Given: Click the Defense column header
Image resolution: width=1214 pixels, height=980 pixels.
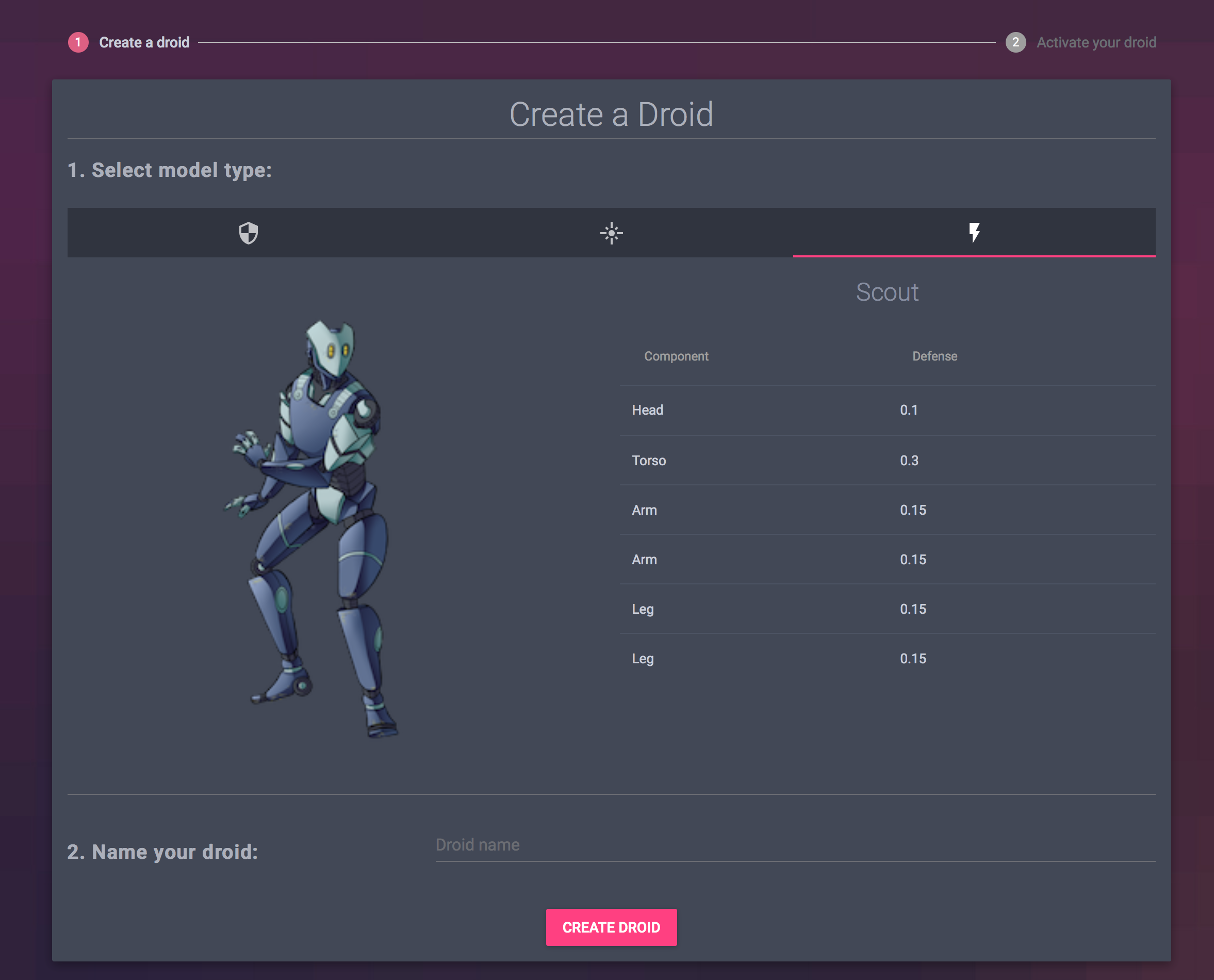Looking at the screenshot, I should (x=934, y=356).
